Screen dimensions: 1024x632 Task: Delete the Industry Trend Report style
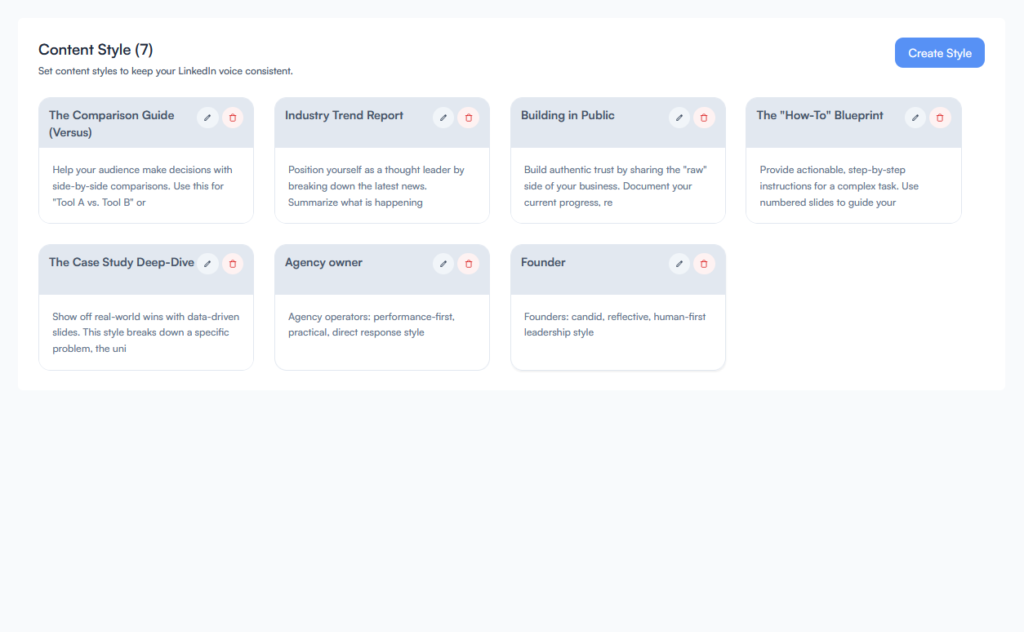468,117
